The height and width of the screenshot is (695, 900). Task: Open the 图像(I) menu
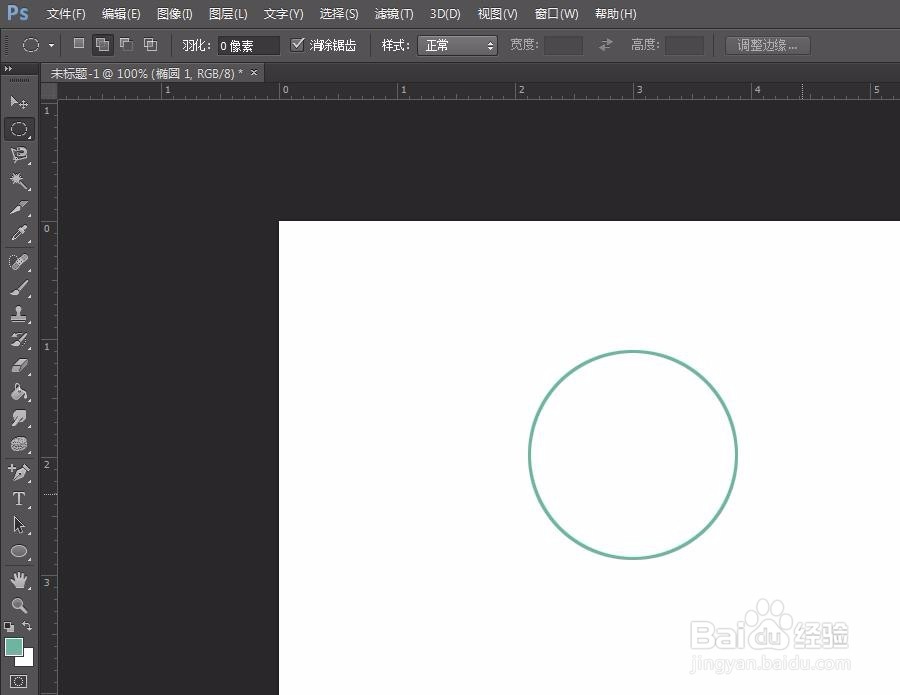click(x=174, y=14)
